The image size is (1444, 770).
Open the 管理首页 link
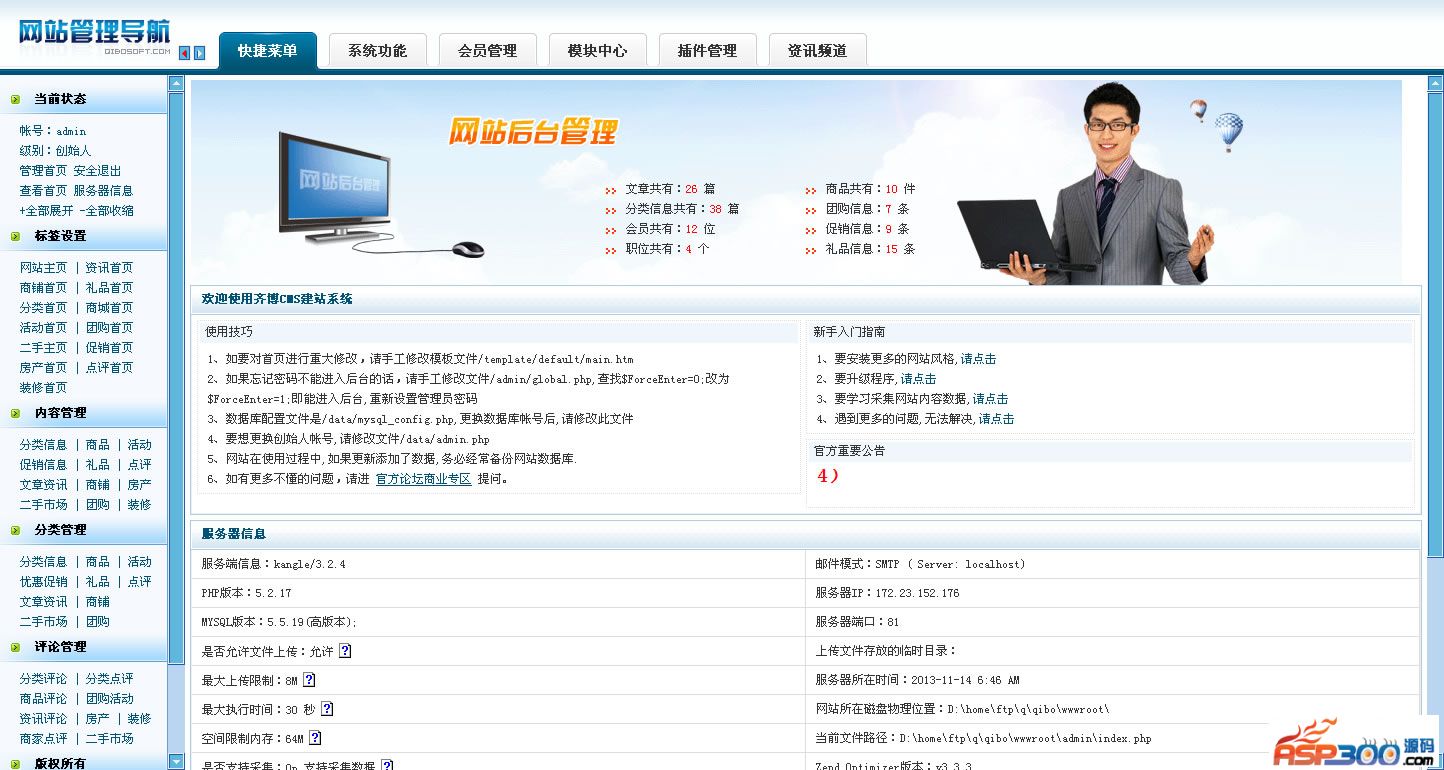(x=43, y=171)
